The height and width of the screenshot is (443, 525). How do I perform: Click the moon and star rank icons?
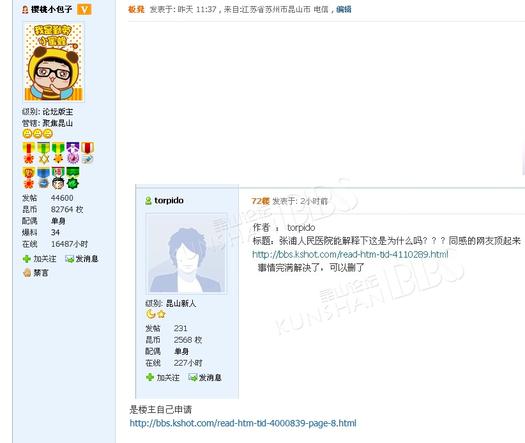(156, 314)
